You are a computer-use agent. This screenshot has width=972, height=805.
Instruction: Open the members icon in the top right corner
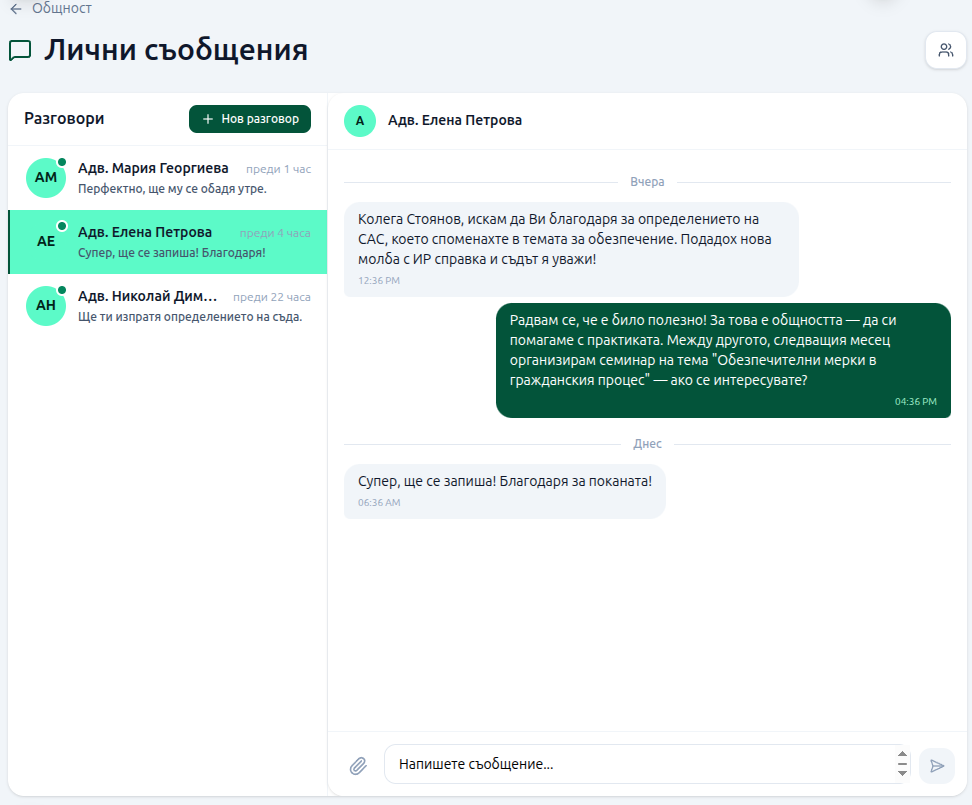click(945, 50)
